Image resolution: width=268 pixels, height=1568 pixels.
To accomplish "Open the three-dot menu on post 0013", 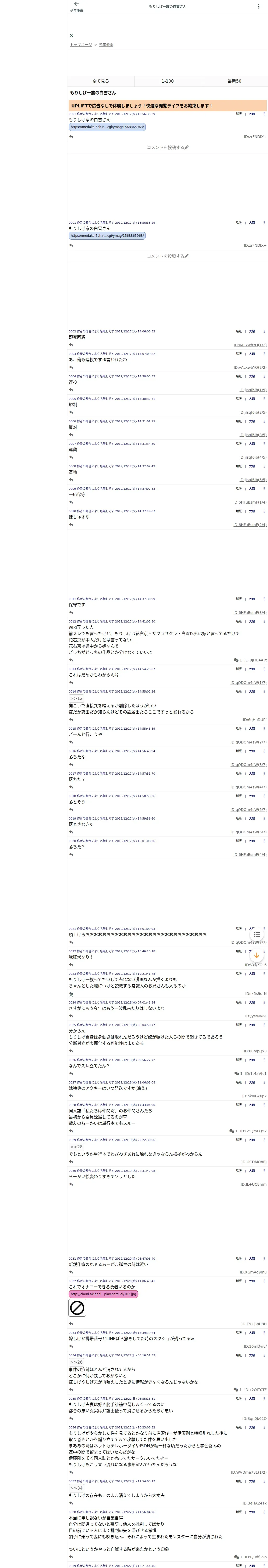I will (264, 669).
